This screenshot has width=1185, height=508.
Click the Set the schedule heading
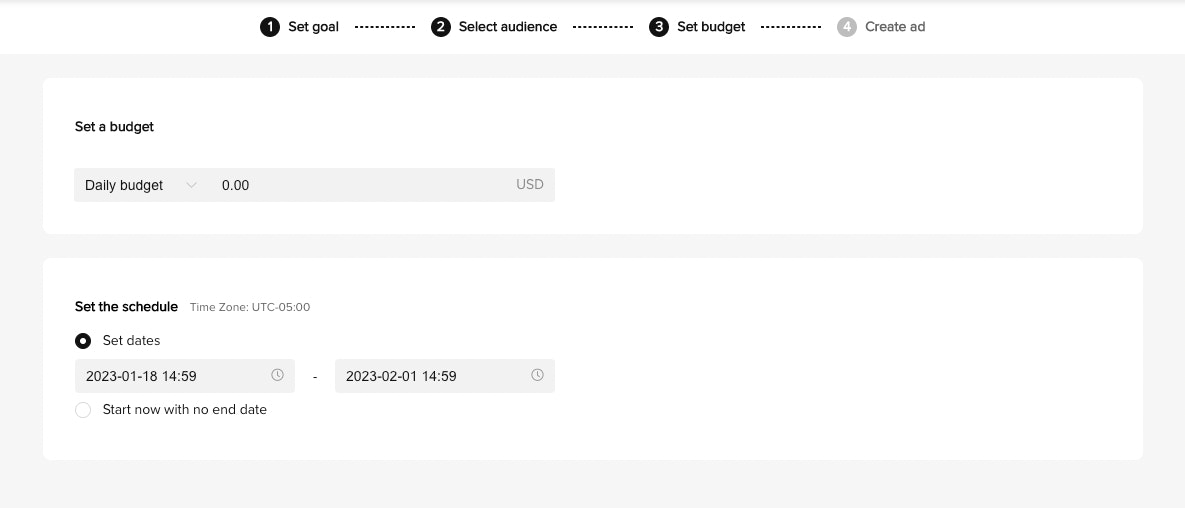(x=126, y=307)
